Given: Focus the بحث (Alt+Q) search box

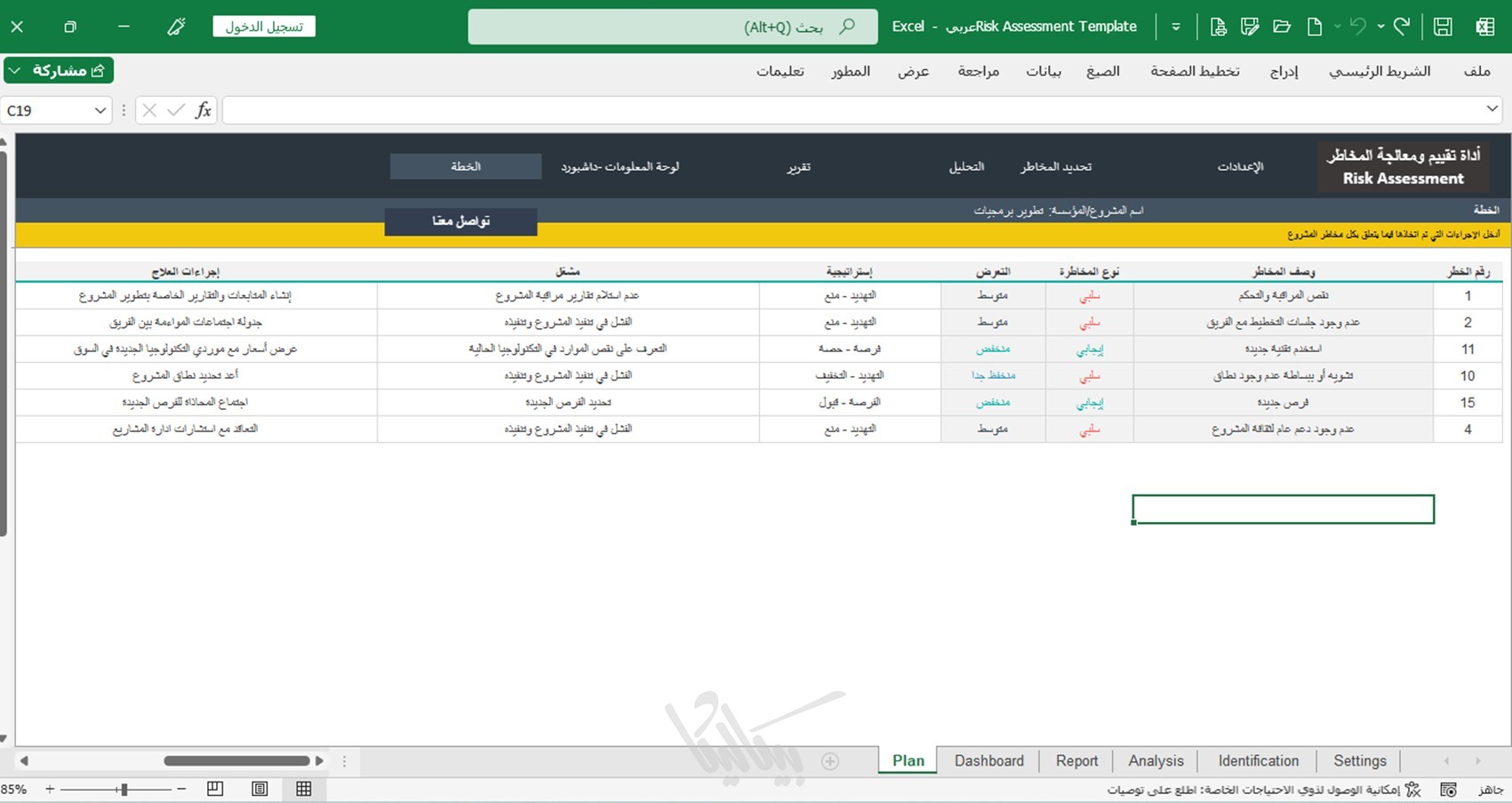Looking at the screenshot, I should (x=673, y=27).
